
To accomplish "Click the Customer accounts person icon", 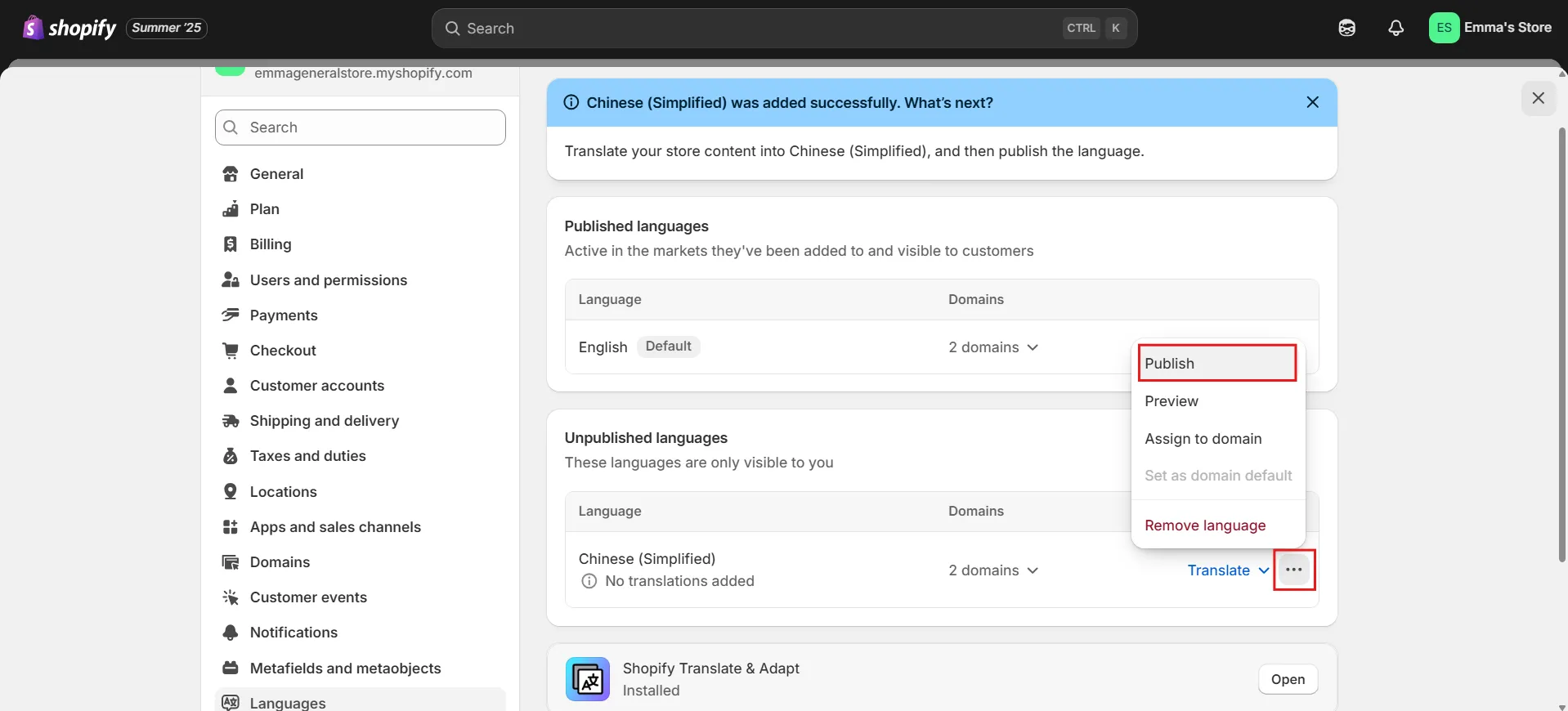I will [x=231, y=386].
